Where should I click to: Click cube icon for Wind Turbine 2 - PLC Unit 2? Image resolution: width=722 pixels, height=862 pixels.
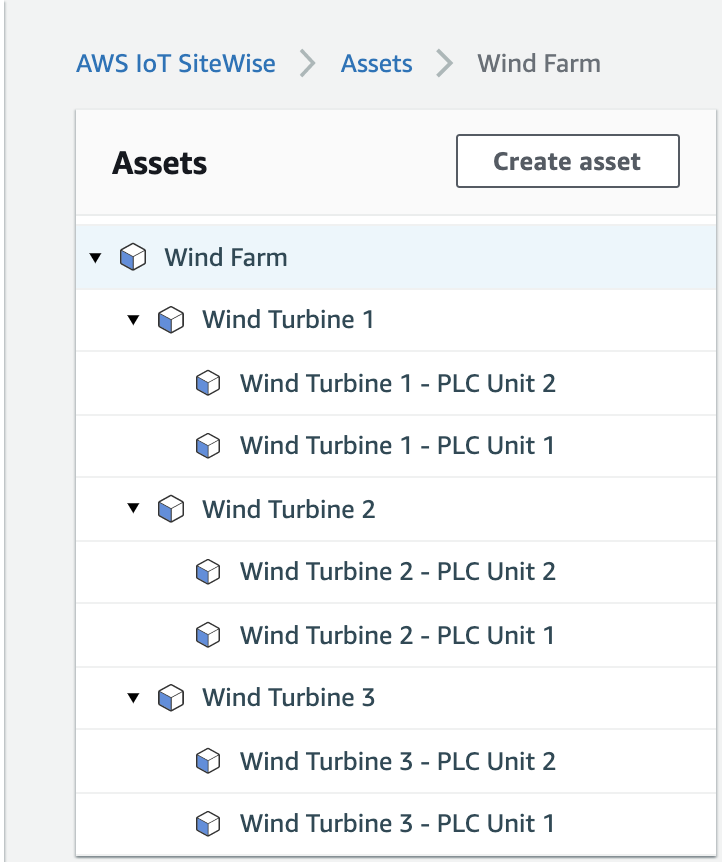click(x=208, y=572)
